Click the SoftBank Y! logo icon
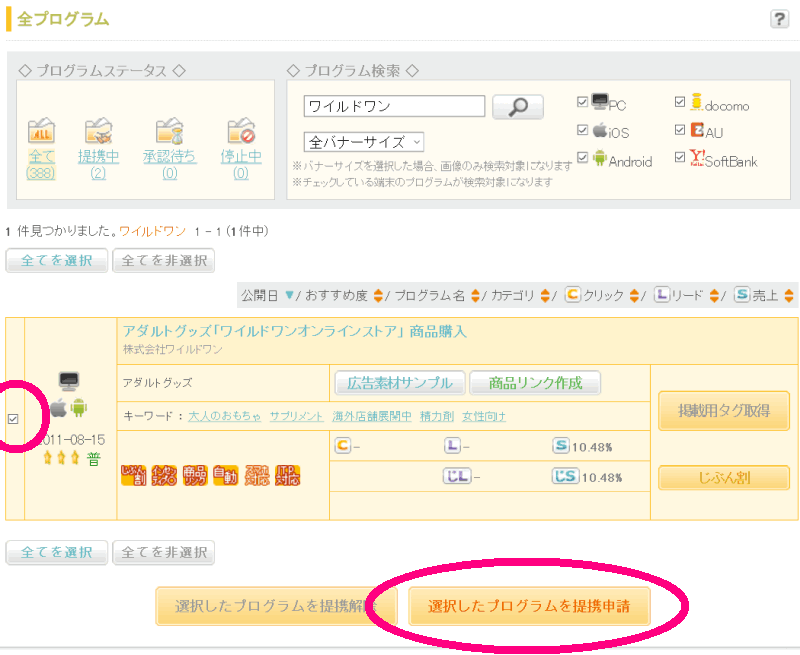 click(x=697, y=157)
